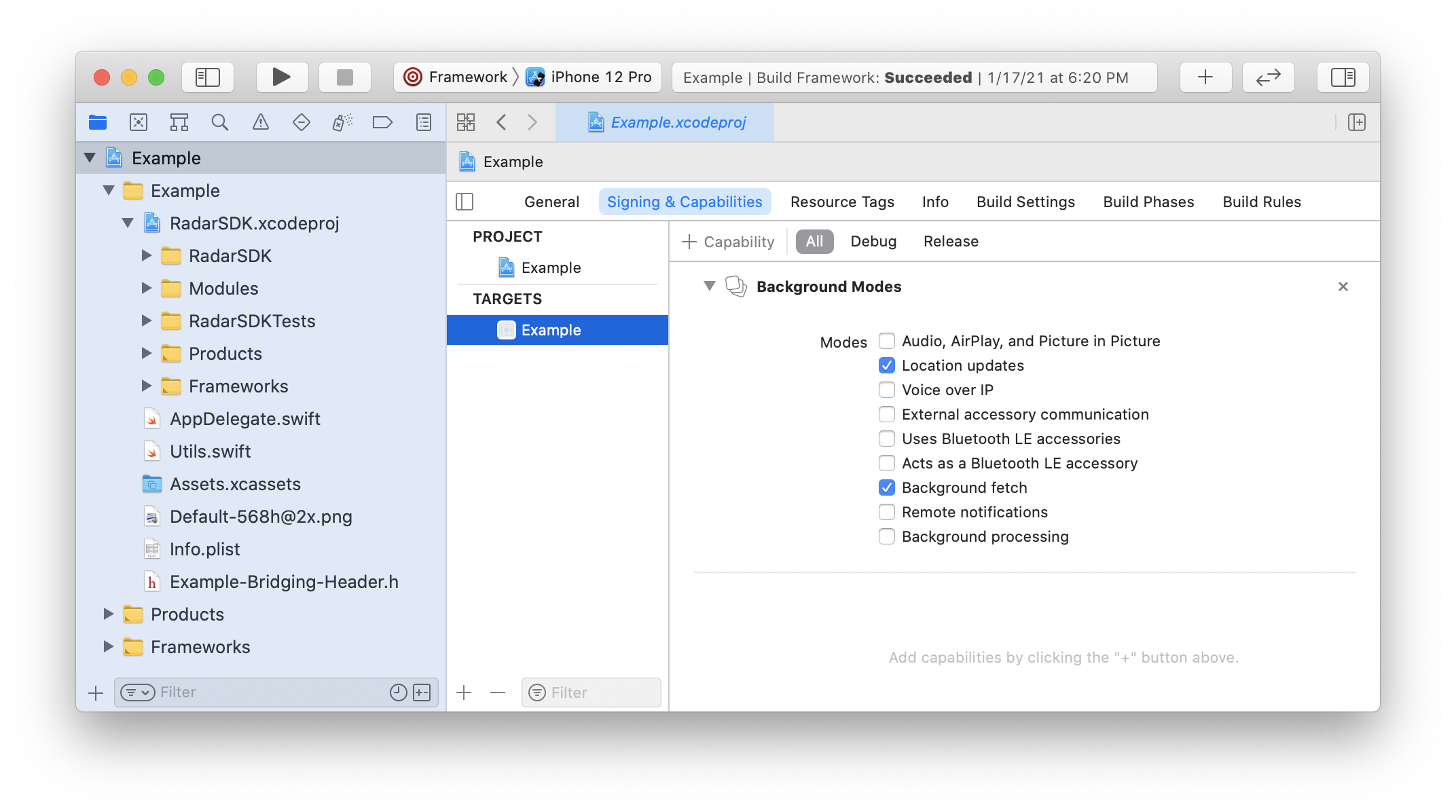This screenshot has width=1456, height=812.
Task: Click the add new file button at bottom
Action: tap(94, 691)
